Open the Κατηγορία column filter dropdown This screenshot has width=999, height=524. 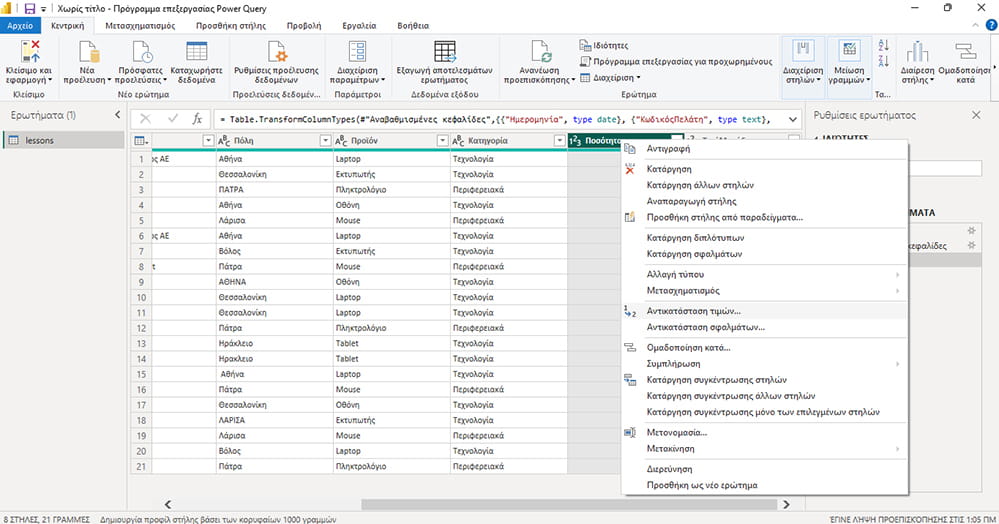click(559, 140)
